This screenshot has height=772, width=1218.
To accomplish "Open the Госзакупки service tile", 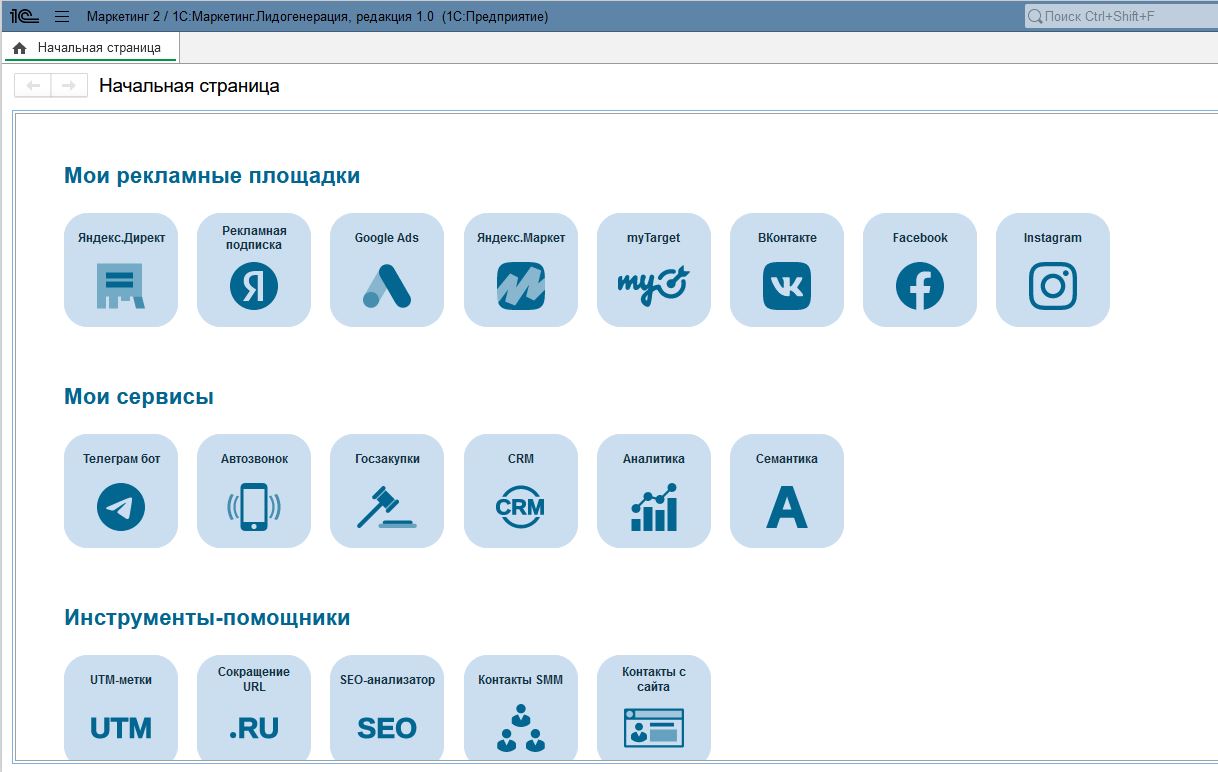I will point(387,491).
